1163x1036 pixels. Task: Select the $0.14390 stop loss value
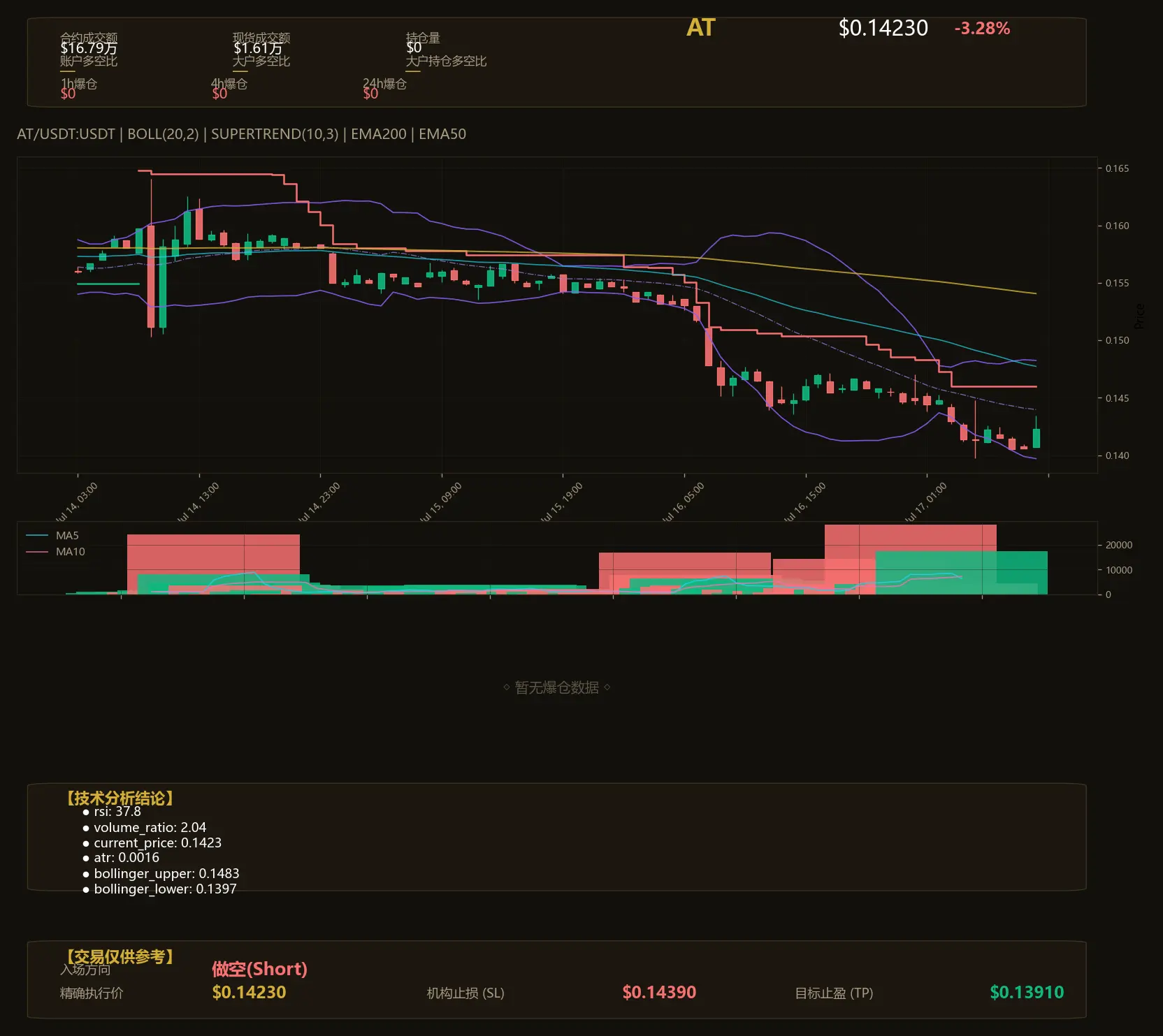(659, 993)
